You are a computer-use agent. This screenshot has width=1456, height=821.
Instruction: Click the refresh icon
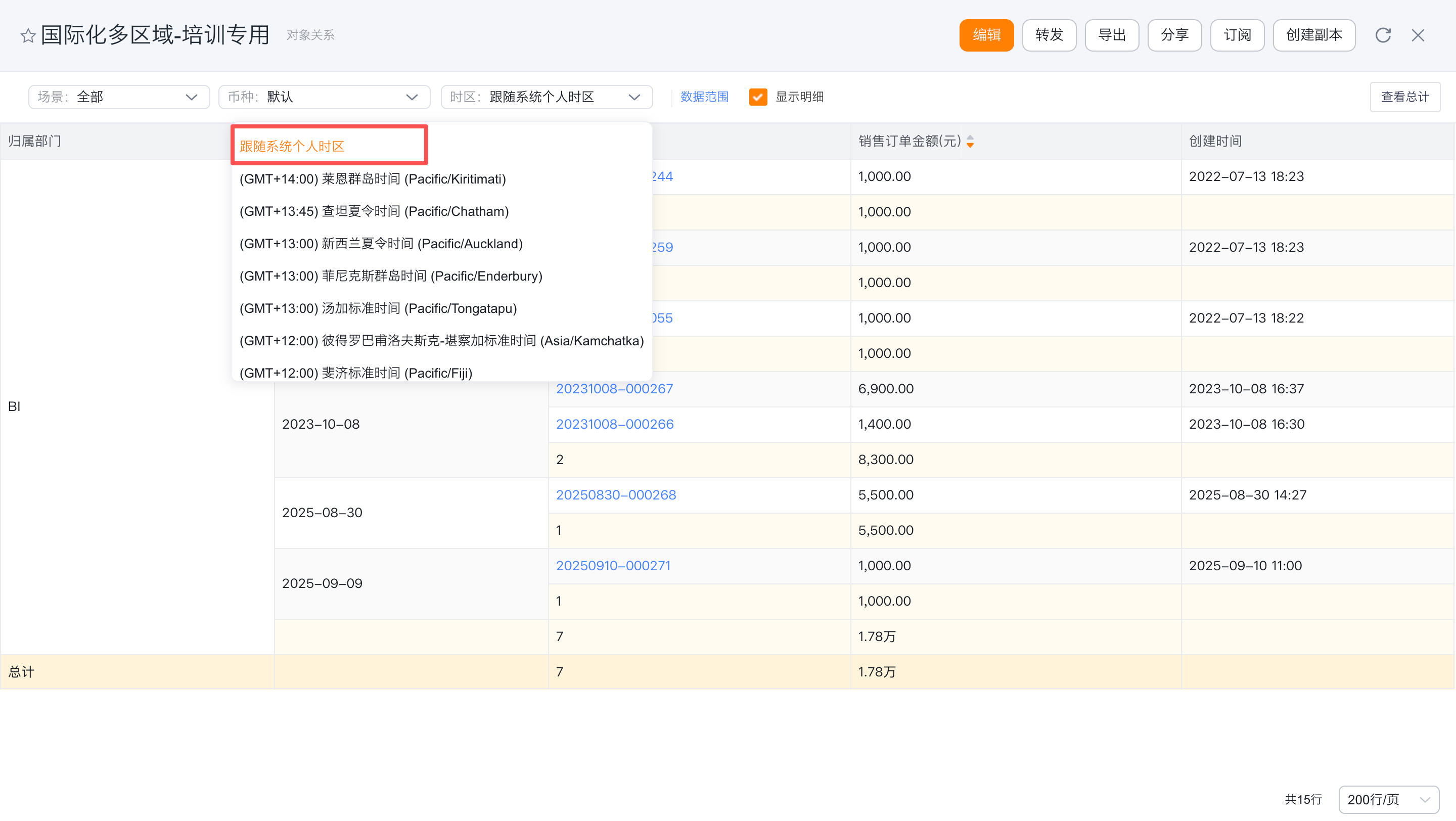(x=1383, y=35)
